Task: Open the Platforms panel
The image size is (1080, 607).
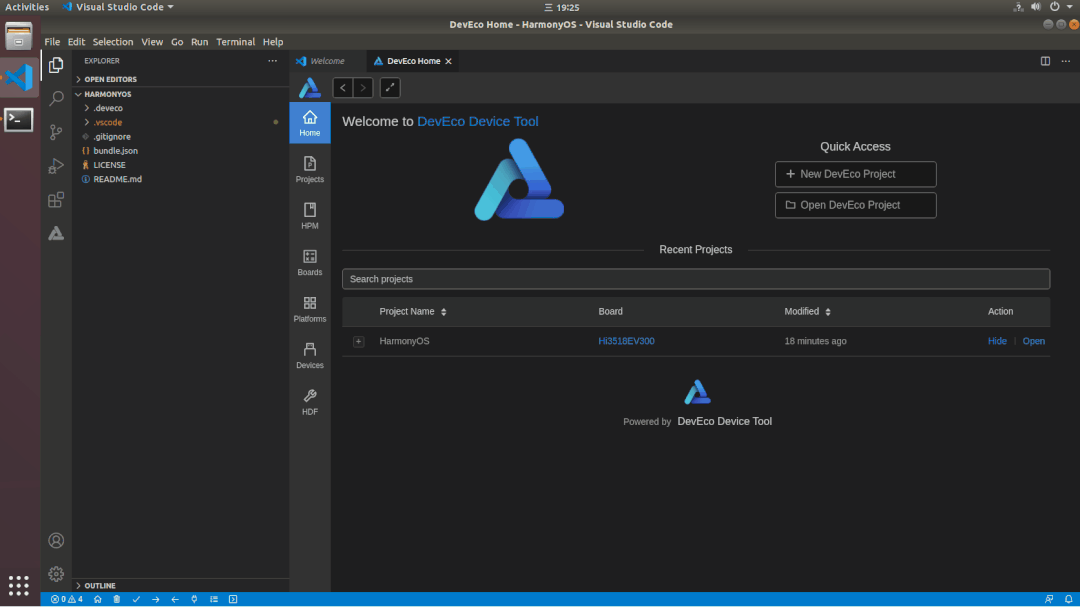Action: click(x=310, y=306)
